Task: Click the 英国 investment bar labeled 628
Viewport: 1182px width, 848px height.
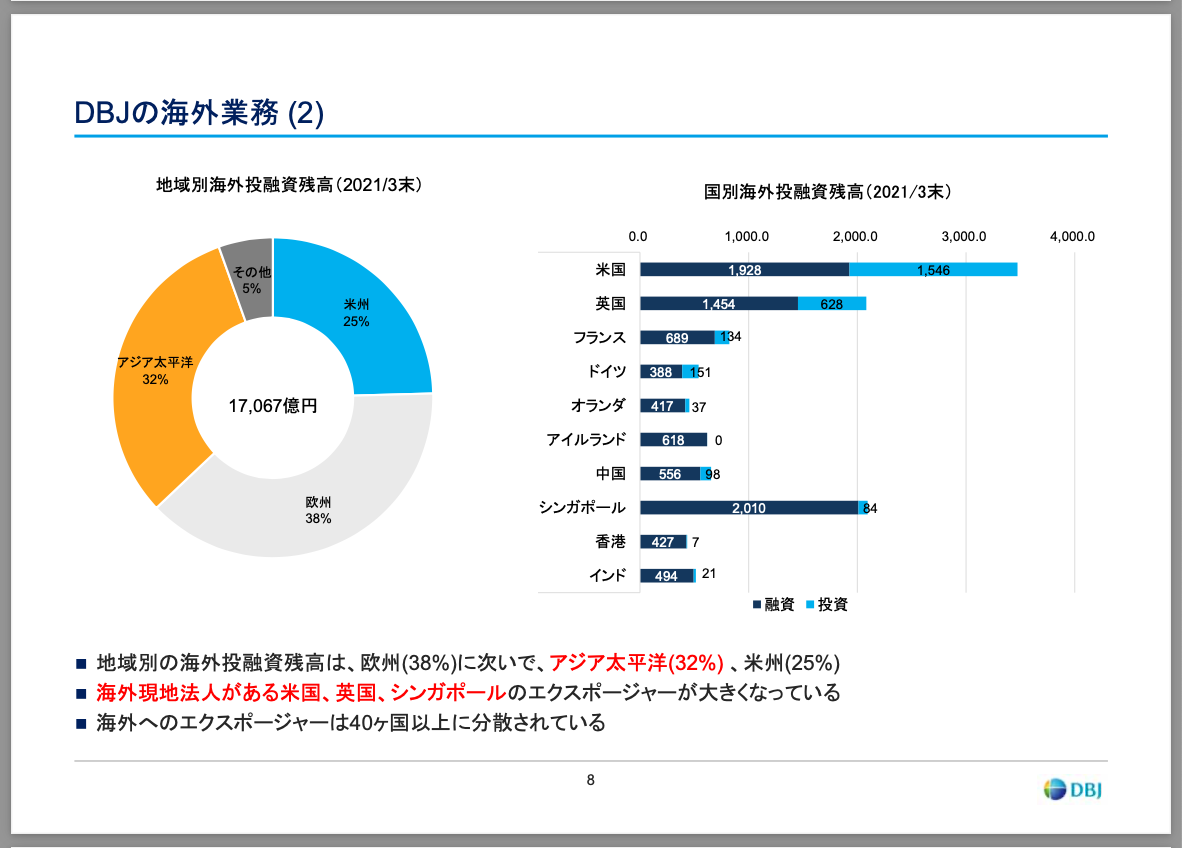Action: (x=832, y=304)
